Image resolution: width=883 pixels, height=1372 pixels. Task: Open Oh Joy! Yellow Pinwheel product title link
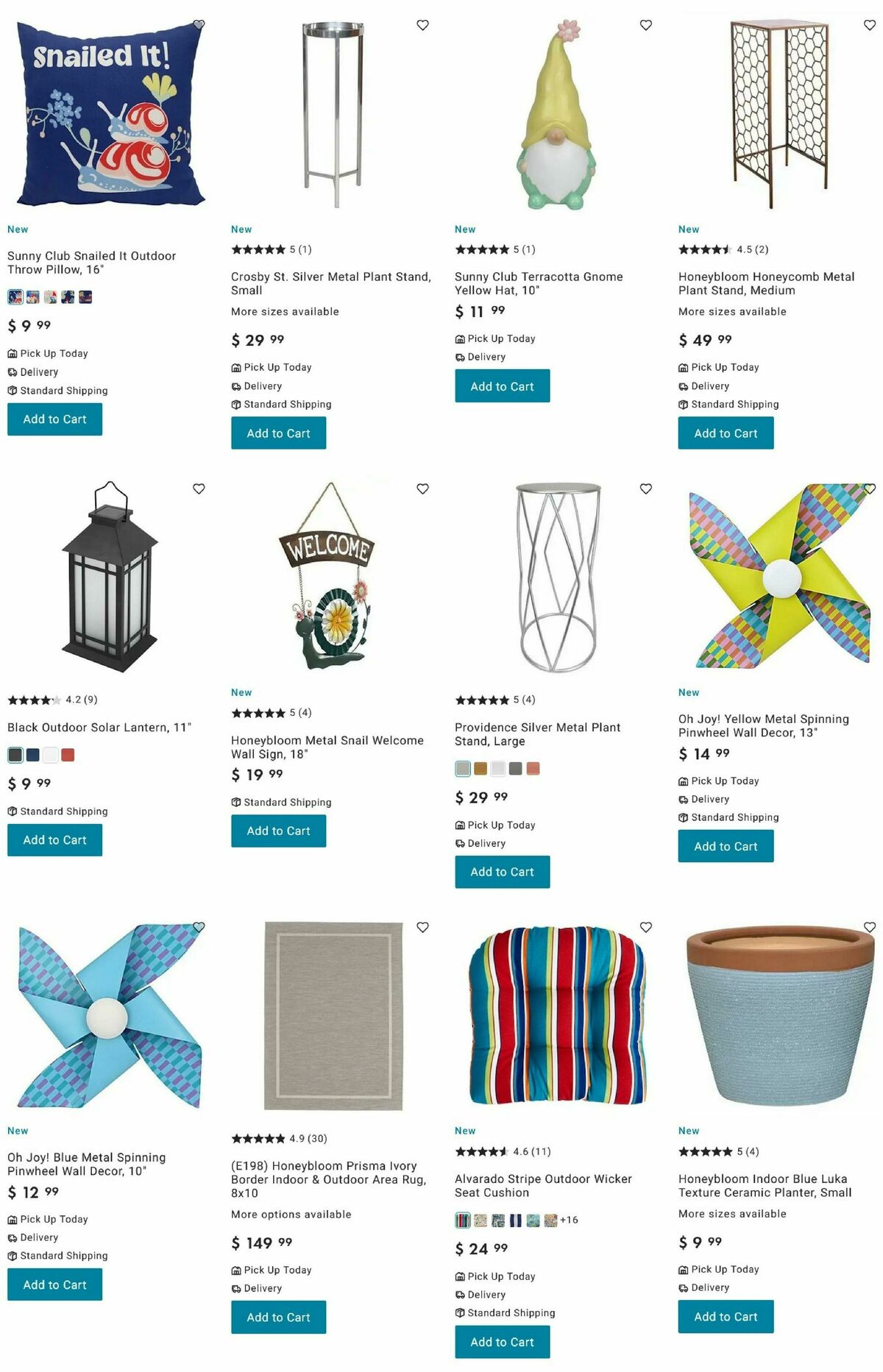pos(763,725)
